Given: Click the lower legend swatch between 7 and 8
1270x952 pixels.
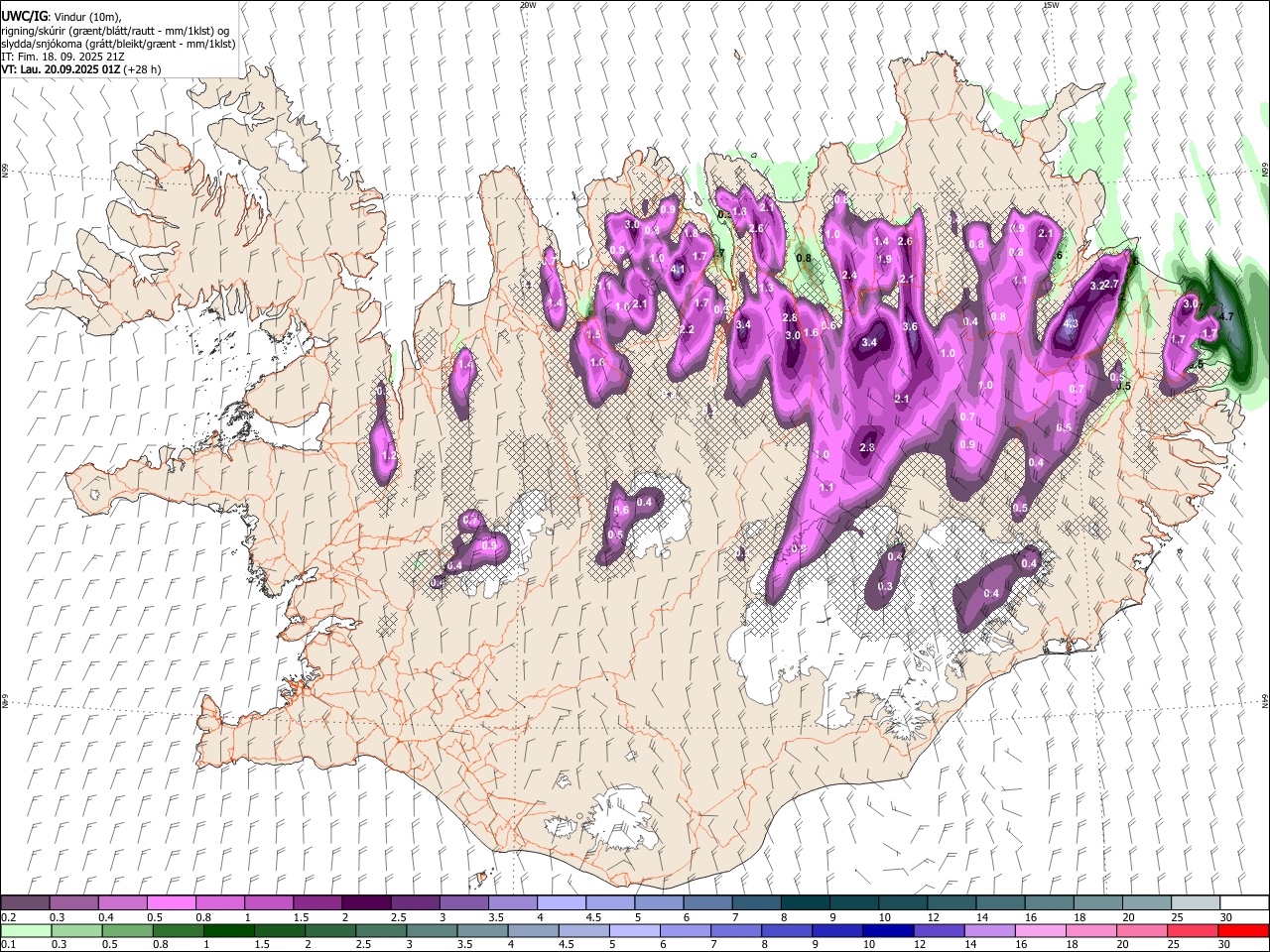Looking at the screenshot, I should coord(735,930).
